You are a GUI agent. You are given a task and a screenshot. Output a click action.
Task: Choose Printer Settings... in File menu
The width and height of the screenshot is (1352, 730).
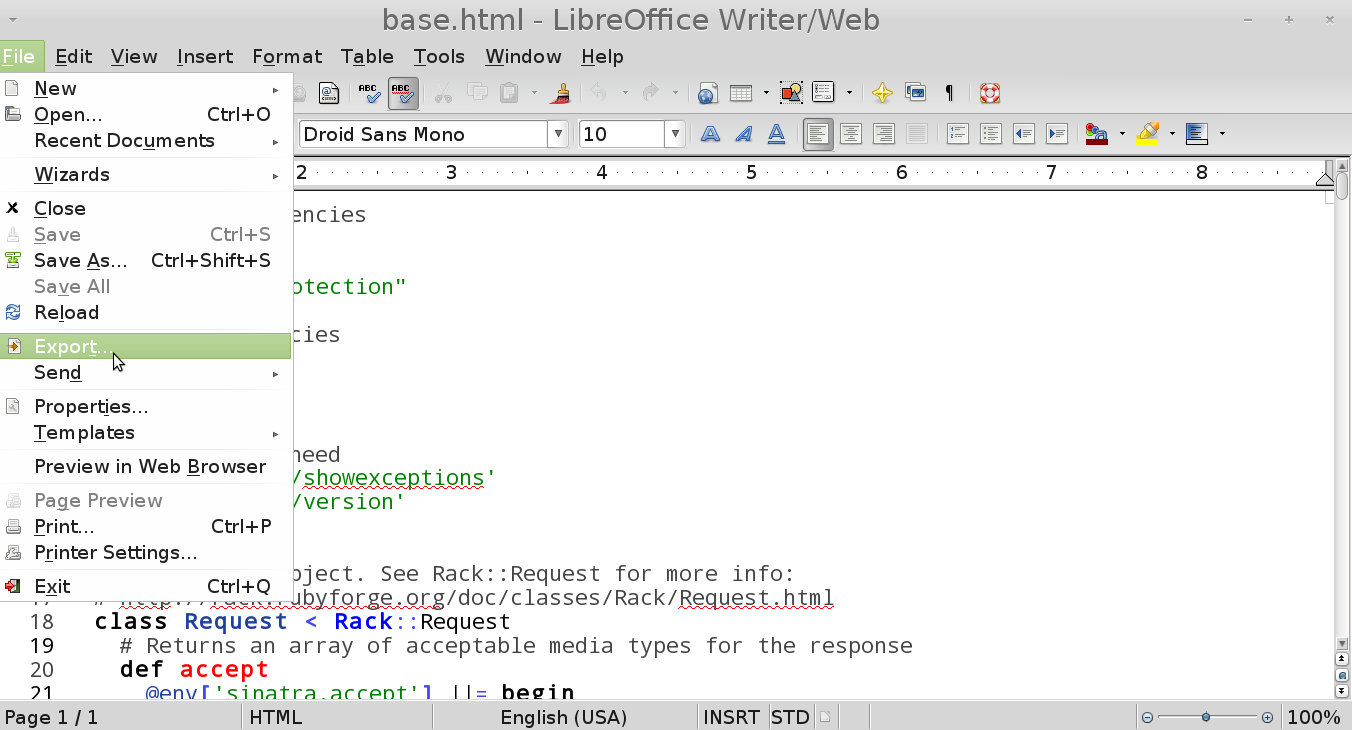[x=146, y=552]
